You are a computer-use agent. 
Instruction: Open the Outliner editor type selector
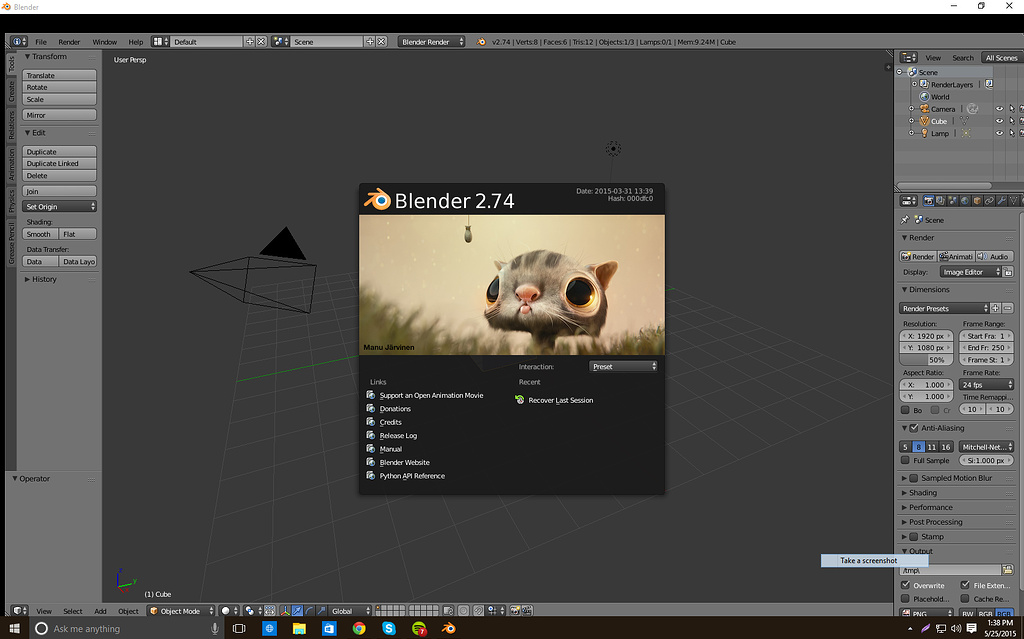(908, 57)
